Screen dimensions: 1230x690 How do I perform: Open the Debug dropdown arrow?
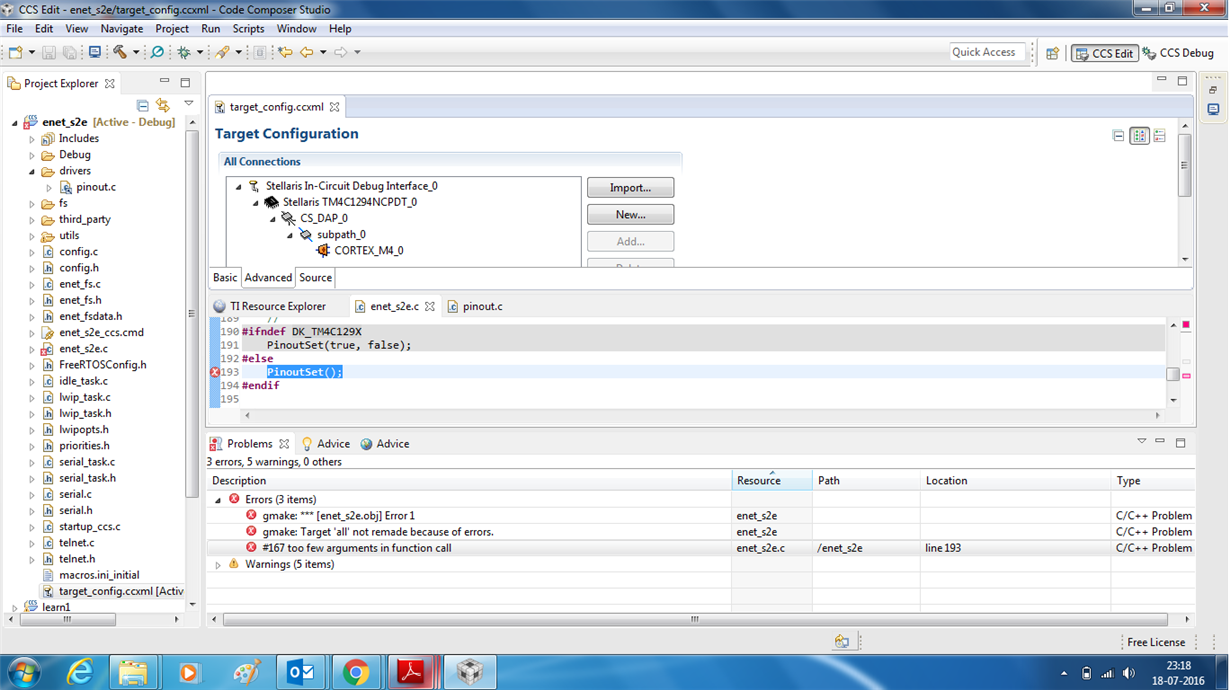[200, 53]
